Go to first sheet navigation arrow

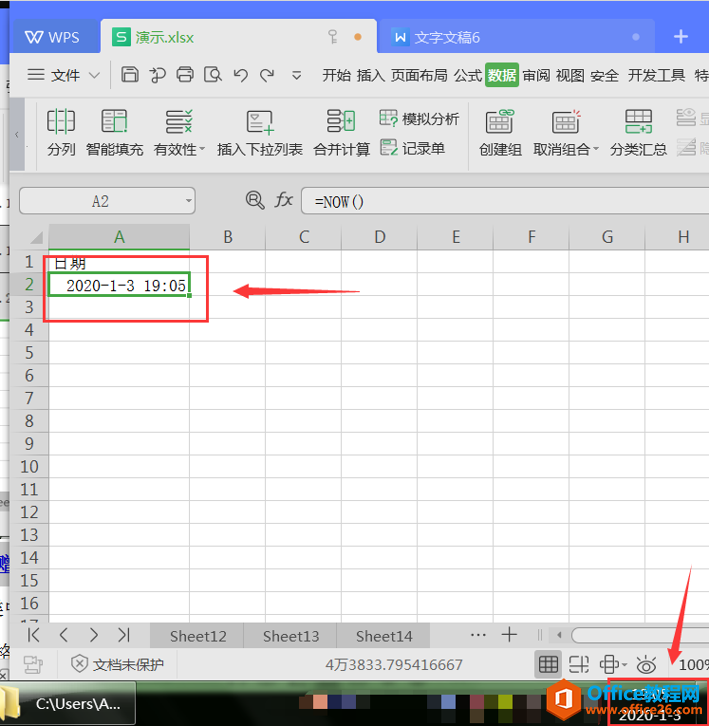(33, 635)
